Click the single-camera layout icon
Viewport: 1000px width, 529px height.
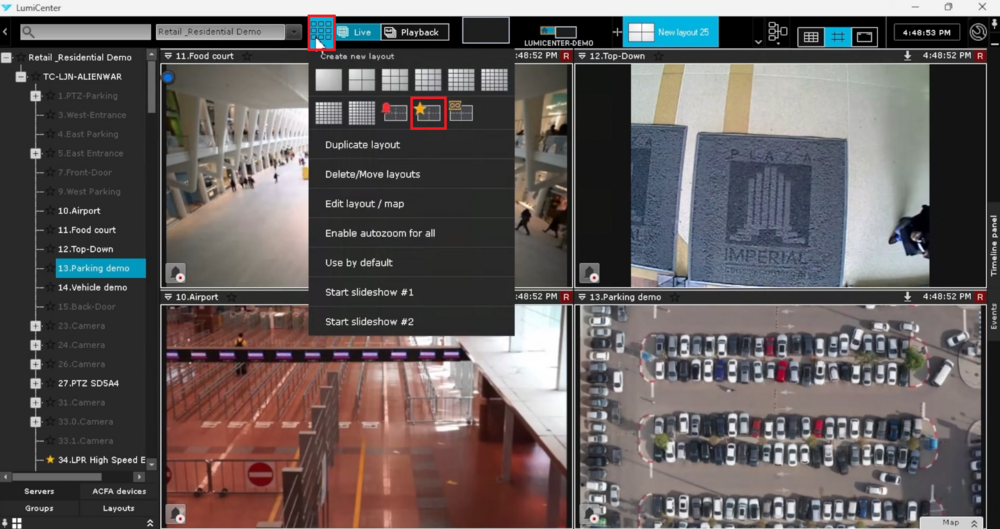(x=329, y=80)
